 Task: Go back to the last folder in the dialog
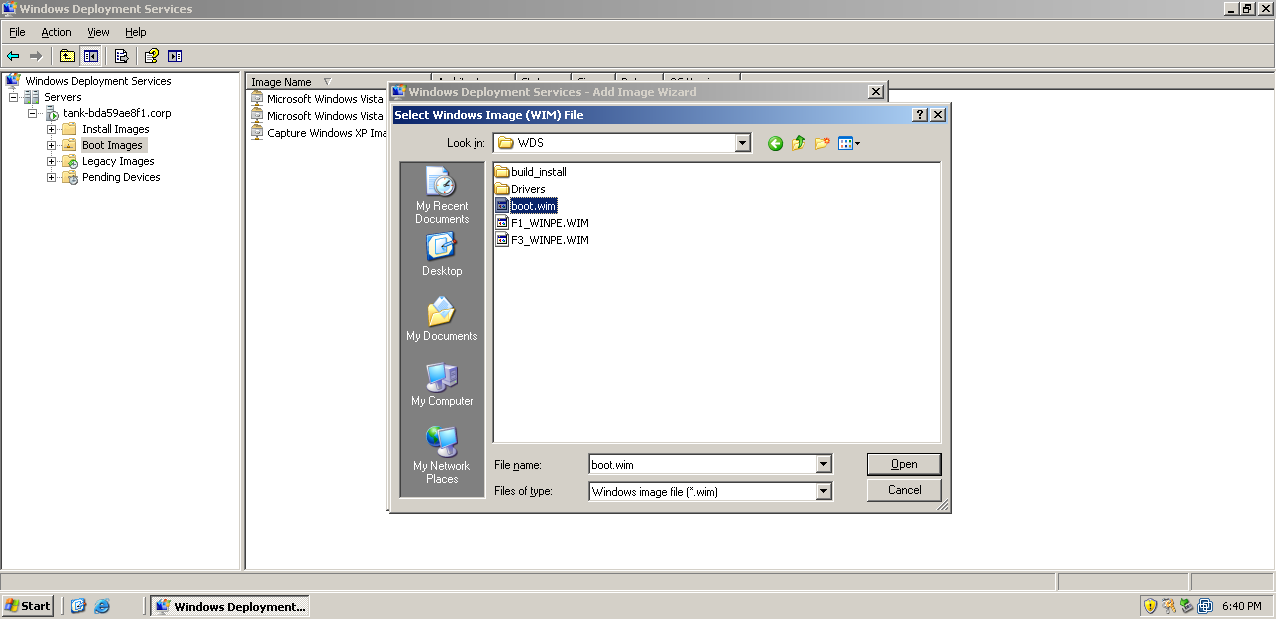[775, 143]
